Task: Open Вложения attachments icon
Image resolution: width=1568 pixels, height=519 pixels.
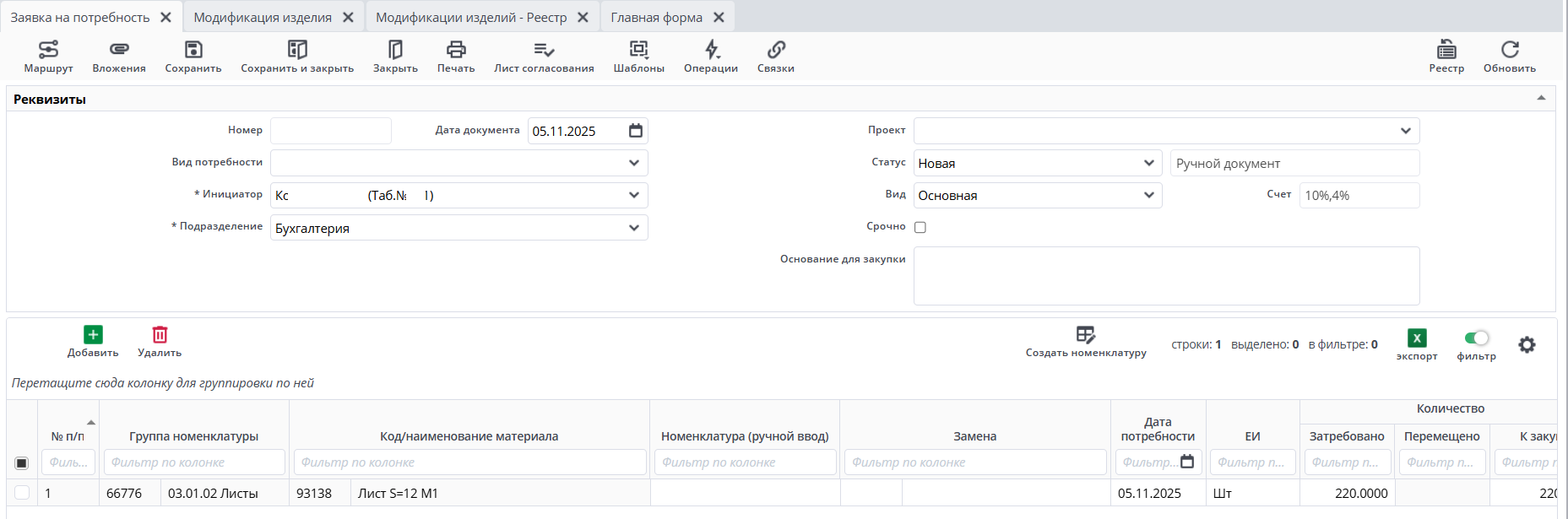Action: pos(119,50)
